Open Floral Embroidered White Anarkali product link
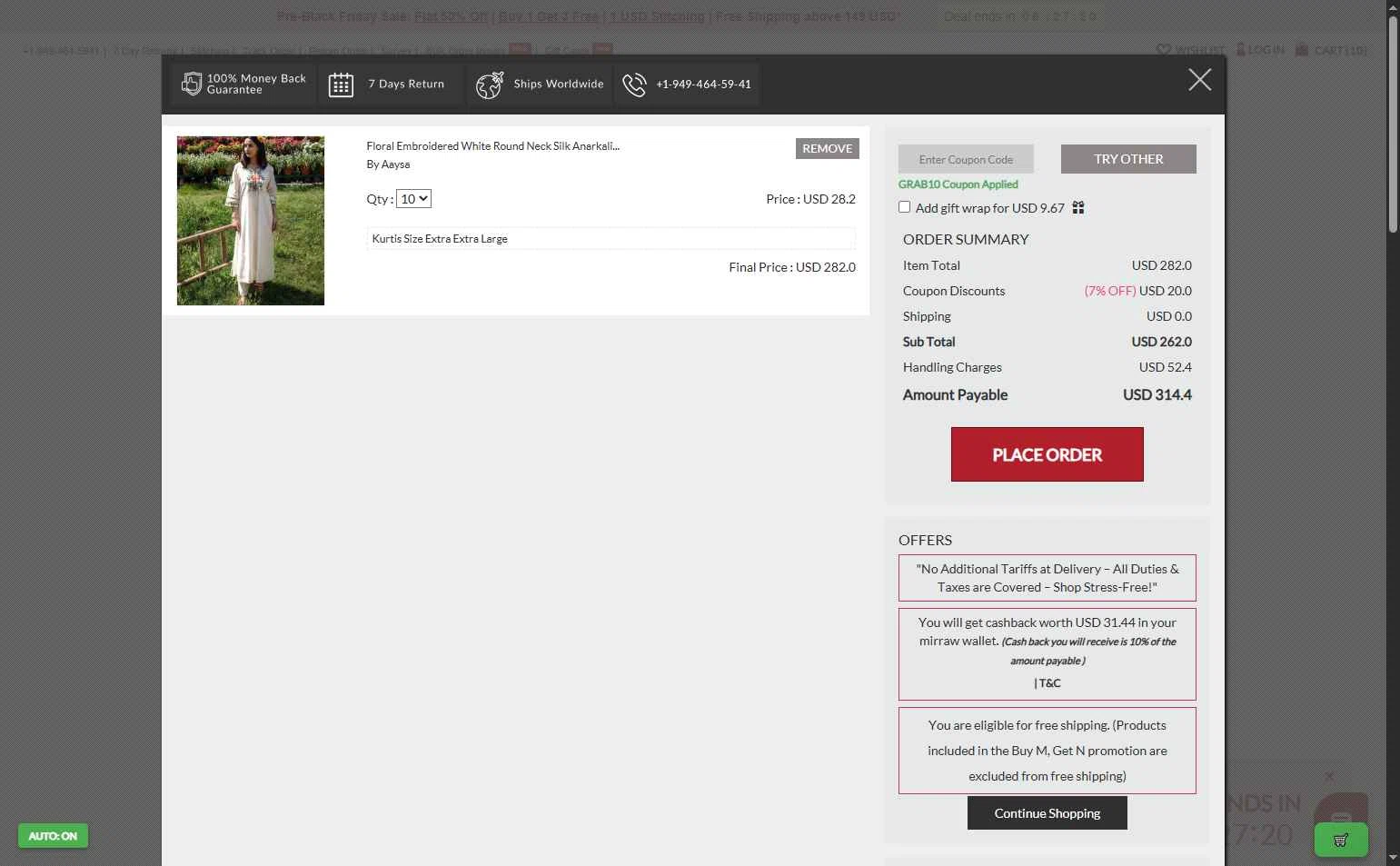Screen dimensions: 1400x866 492,145
